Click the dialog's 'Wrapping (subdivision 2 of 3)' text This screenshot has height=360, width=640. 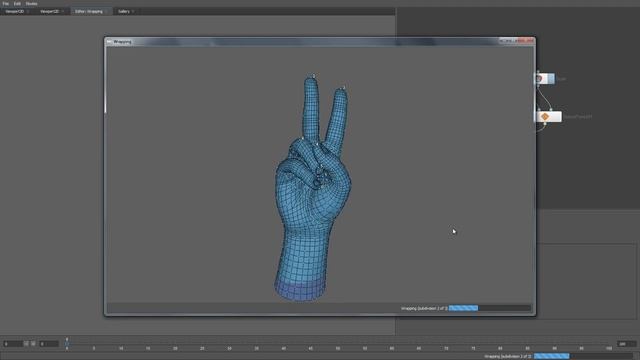[424, 308]
